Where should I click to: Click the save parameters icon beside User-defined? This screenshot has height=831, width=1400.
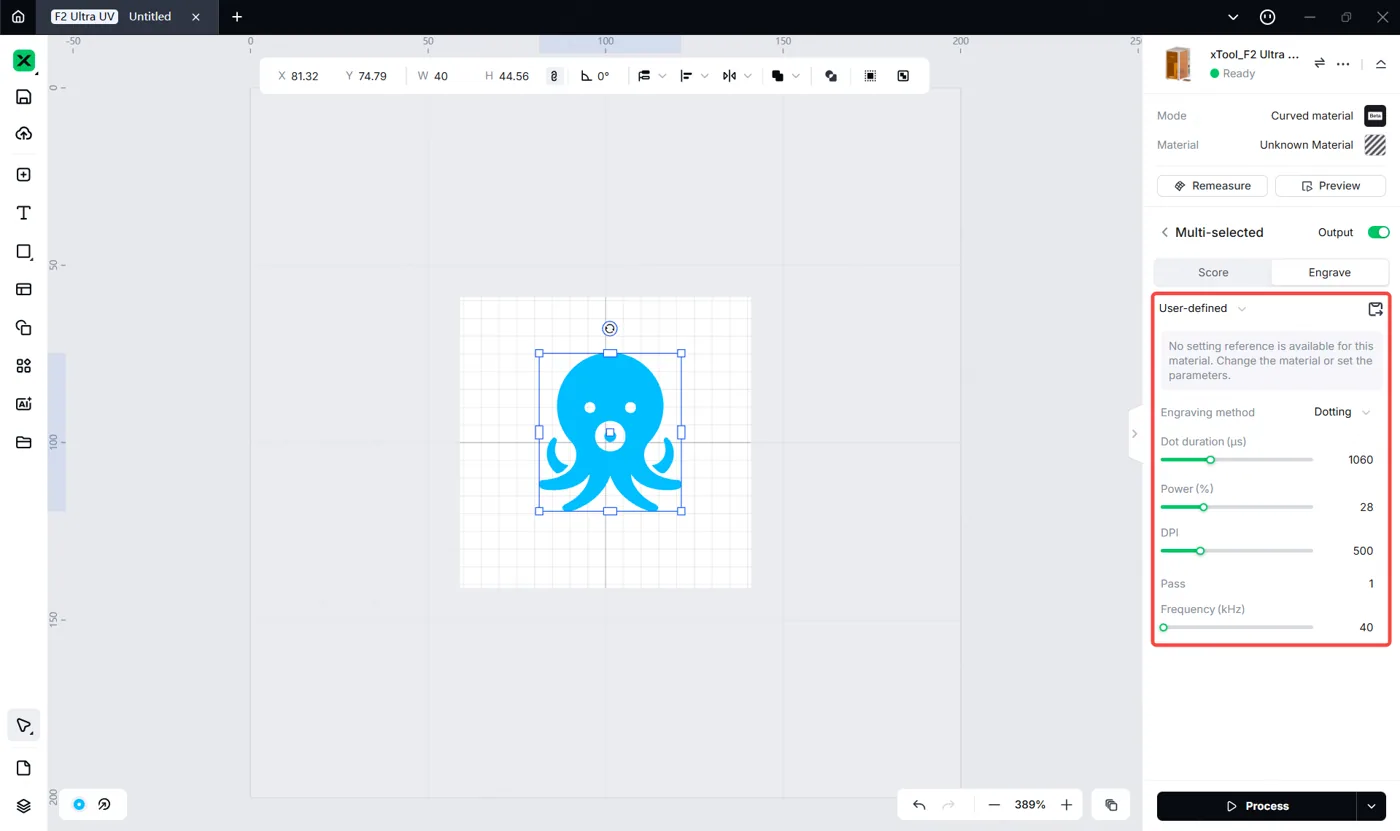tap(1375, 309)
